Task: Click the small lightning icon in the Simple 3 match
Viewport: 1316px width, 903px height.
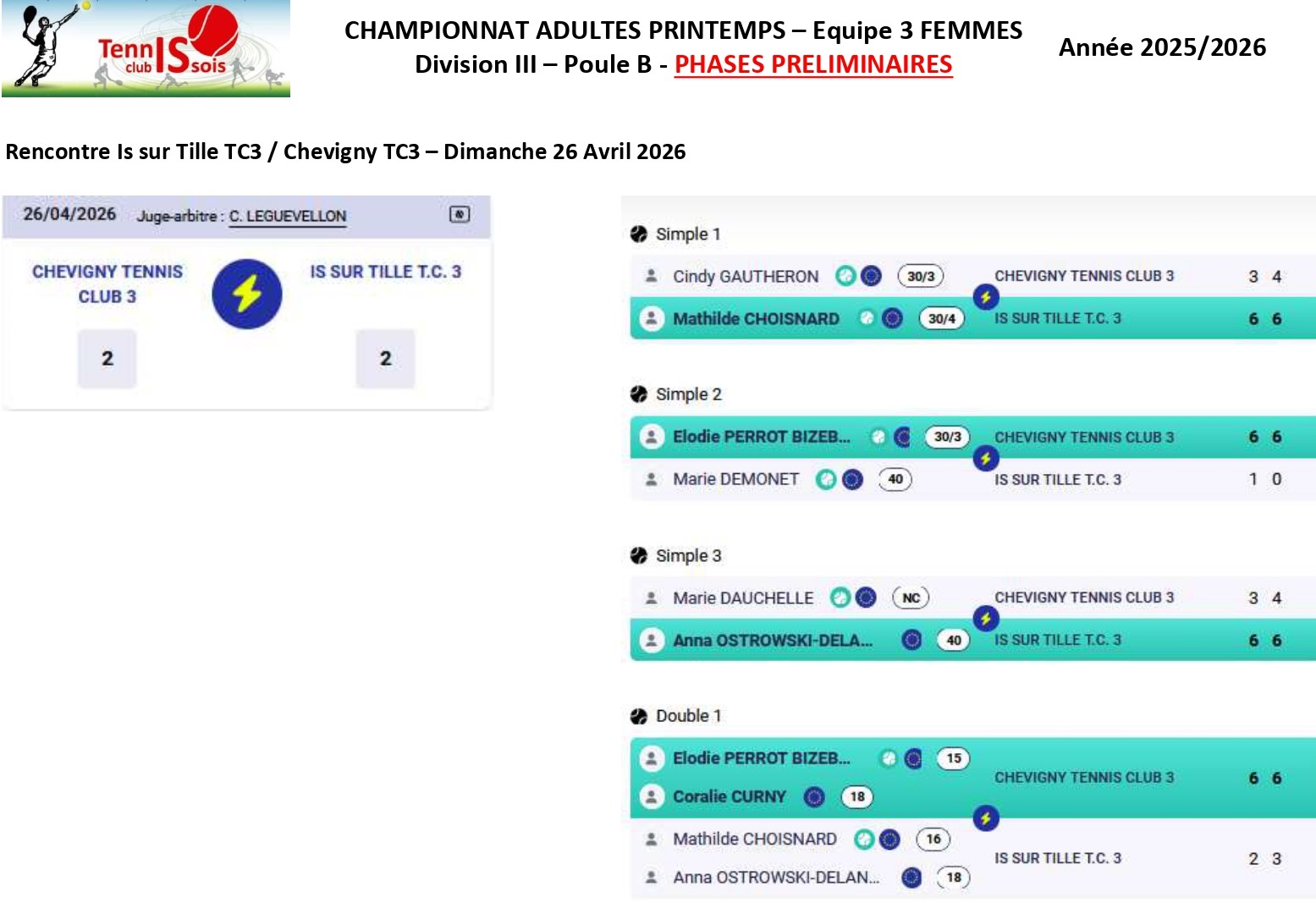Action: (x=985, y=619)
